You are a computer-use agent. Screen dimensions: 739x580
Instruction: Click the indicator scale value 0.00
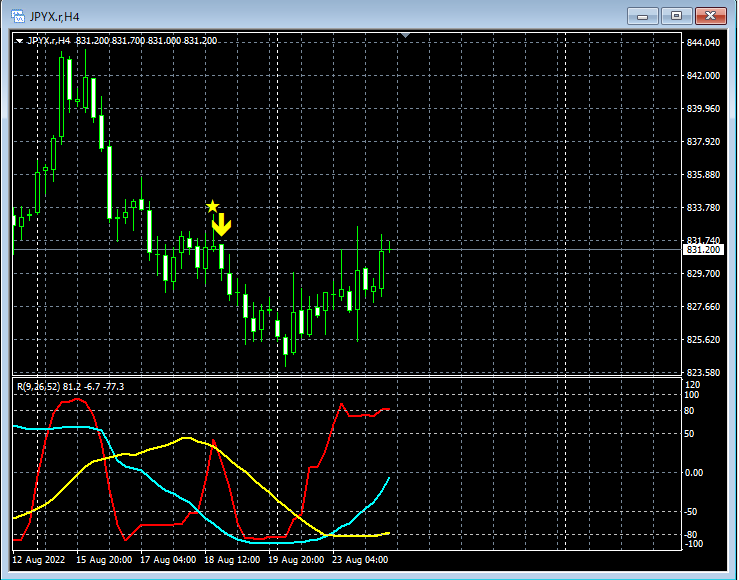pos(694,473)
